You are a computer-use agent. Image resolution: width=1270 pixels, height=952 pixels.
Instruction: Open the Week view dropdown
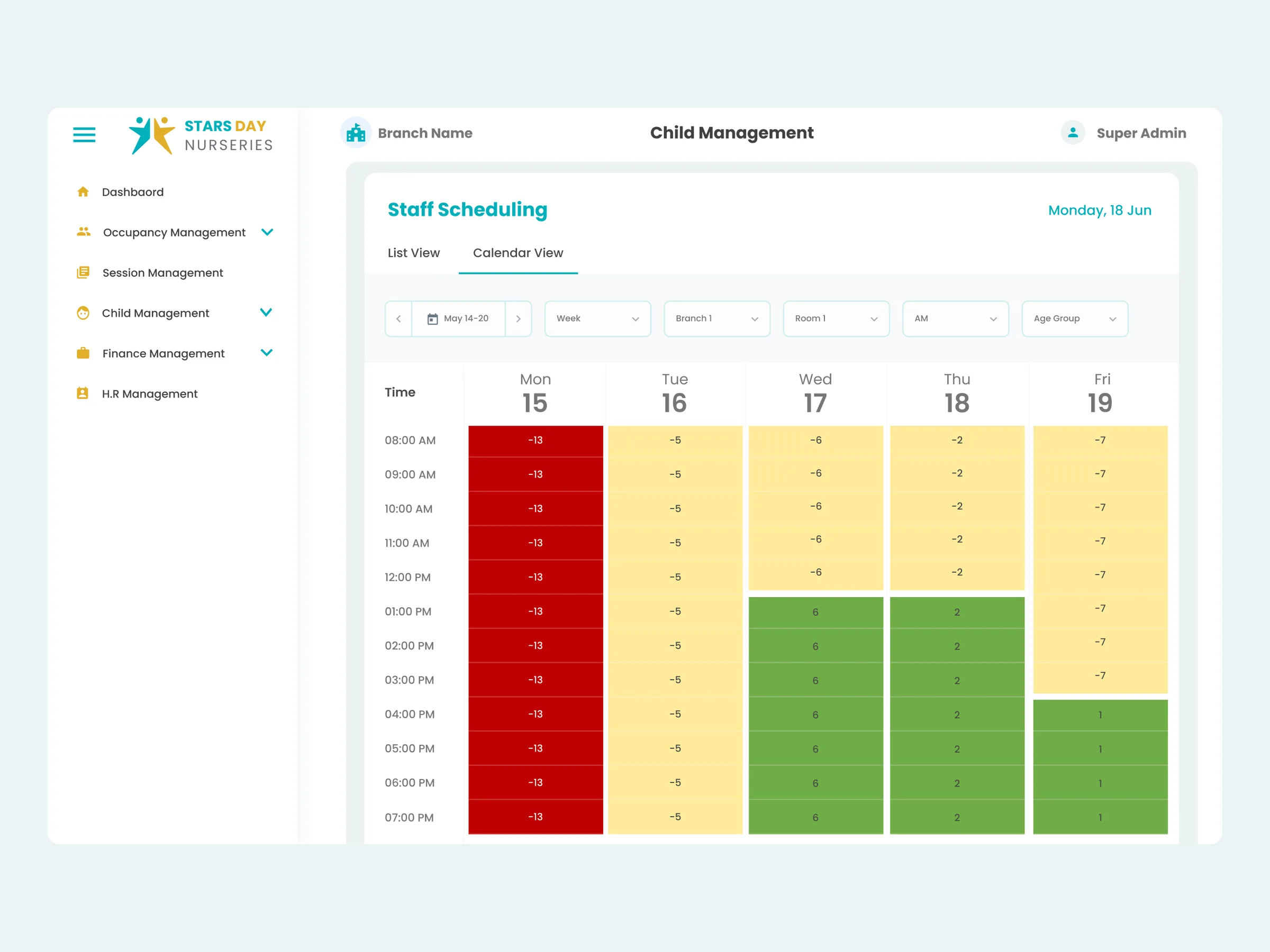(597, 318)
